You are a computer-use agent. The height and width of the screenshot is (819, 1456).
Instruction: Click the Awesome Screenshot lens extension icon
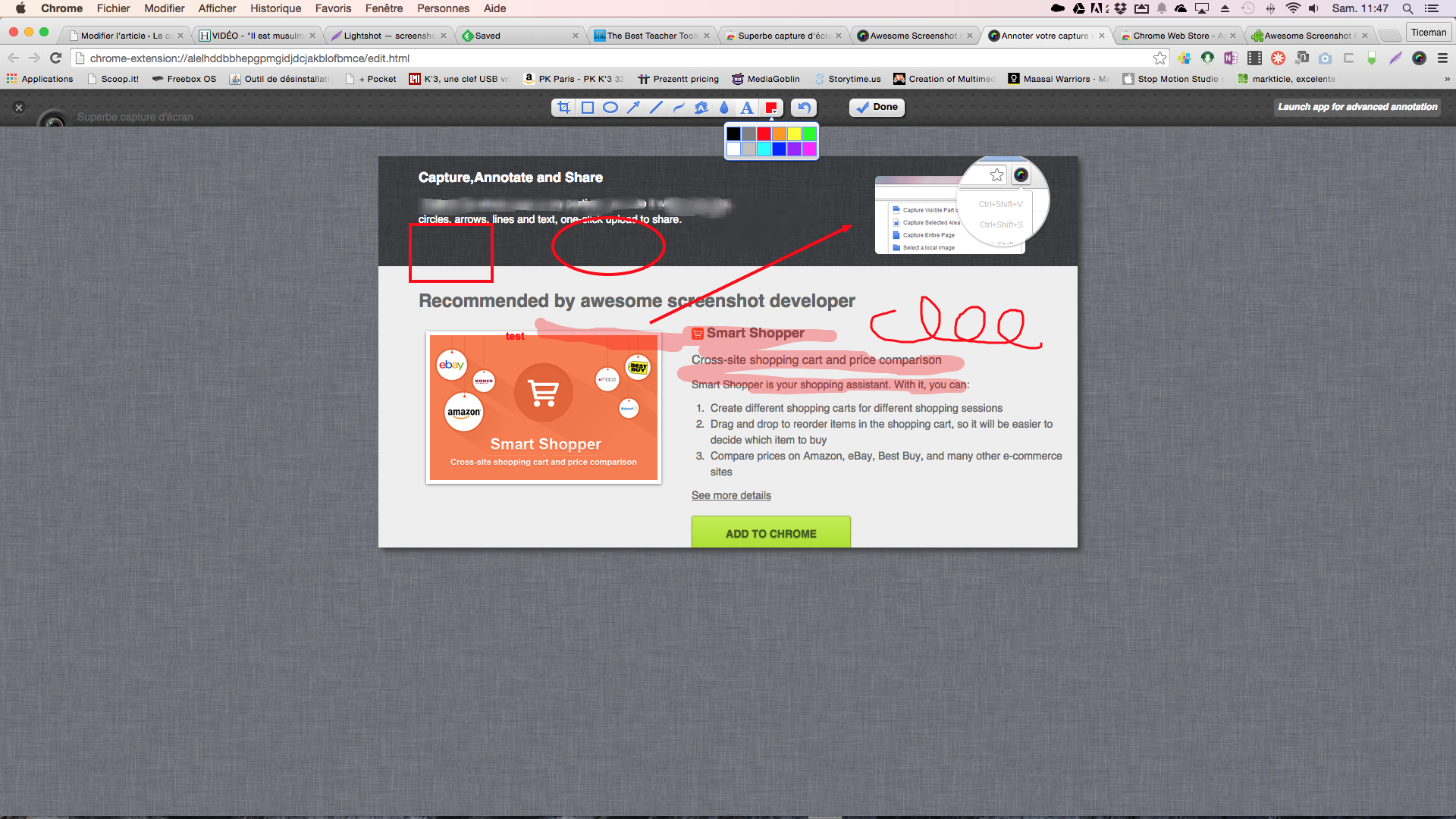pyautogui.click(x=1419, y=58)
